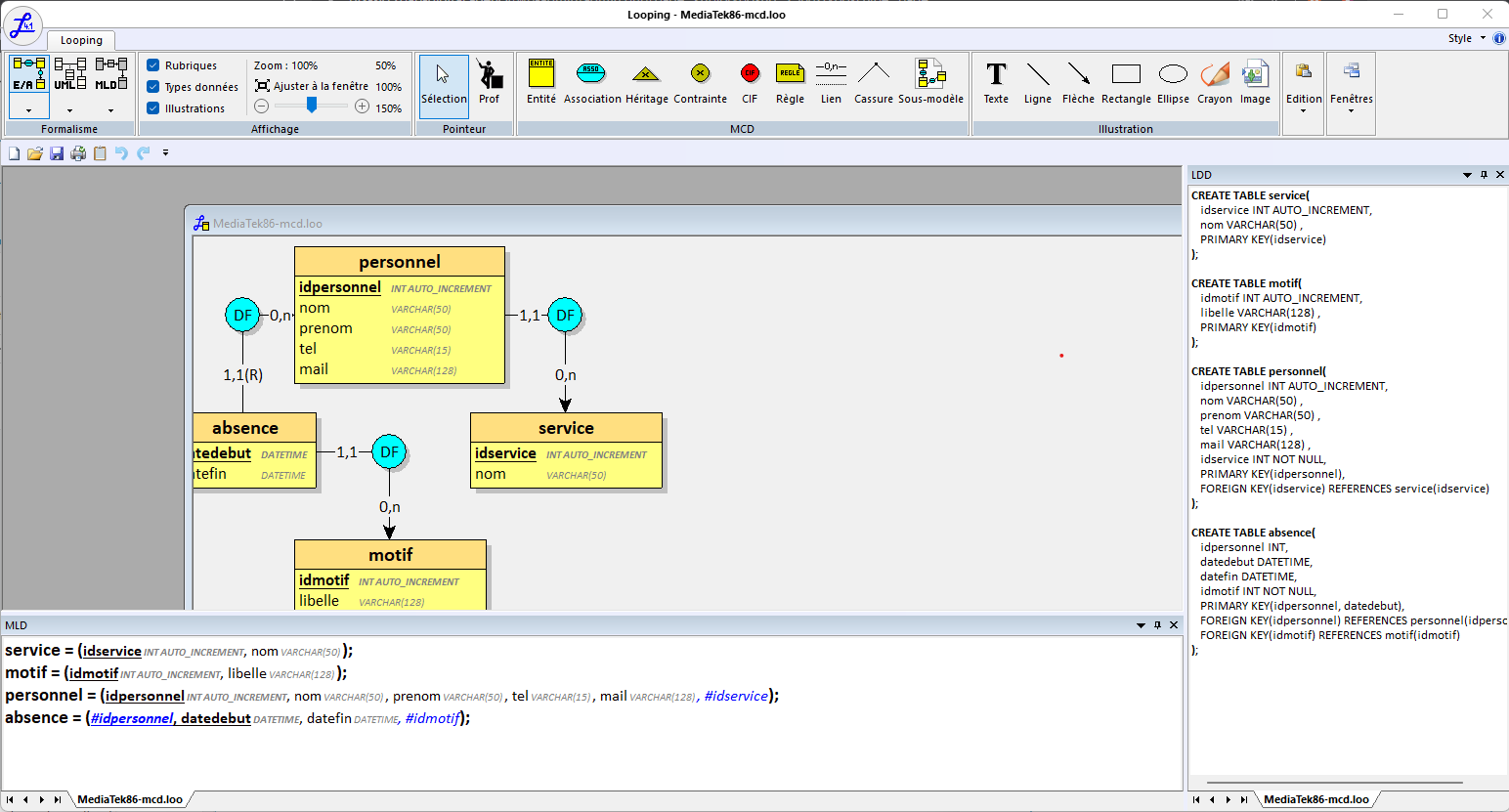Click the zoom slider handle
The height and width of the screenshot is (812, 1509).
[x=312, y=106]
